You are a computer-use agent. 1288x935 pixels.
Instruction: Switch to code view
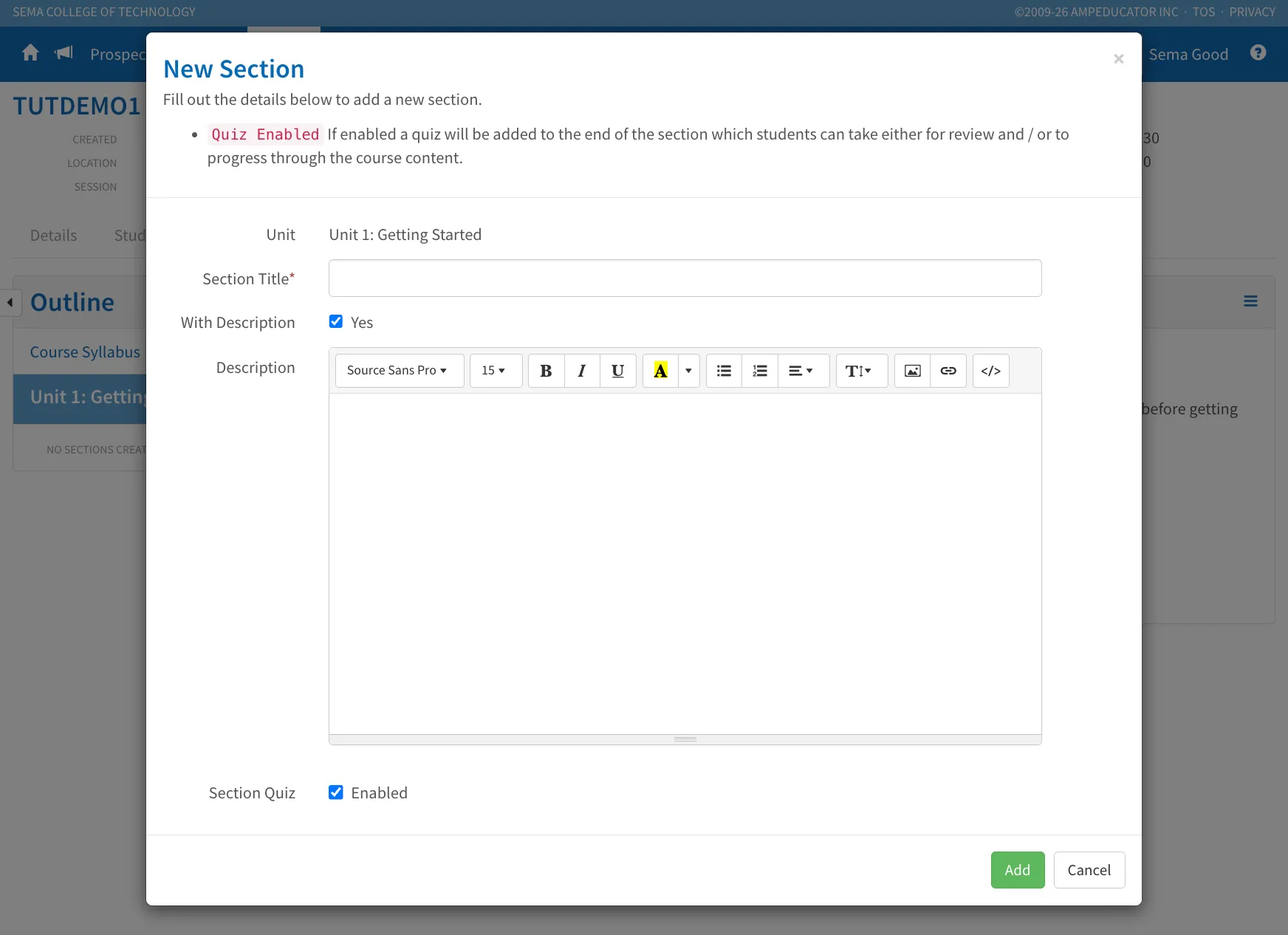[x=991, y=371]
